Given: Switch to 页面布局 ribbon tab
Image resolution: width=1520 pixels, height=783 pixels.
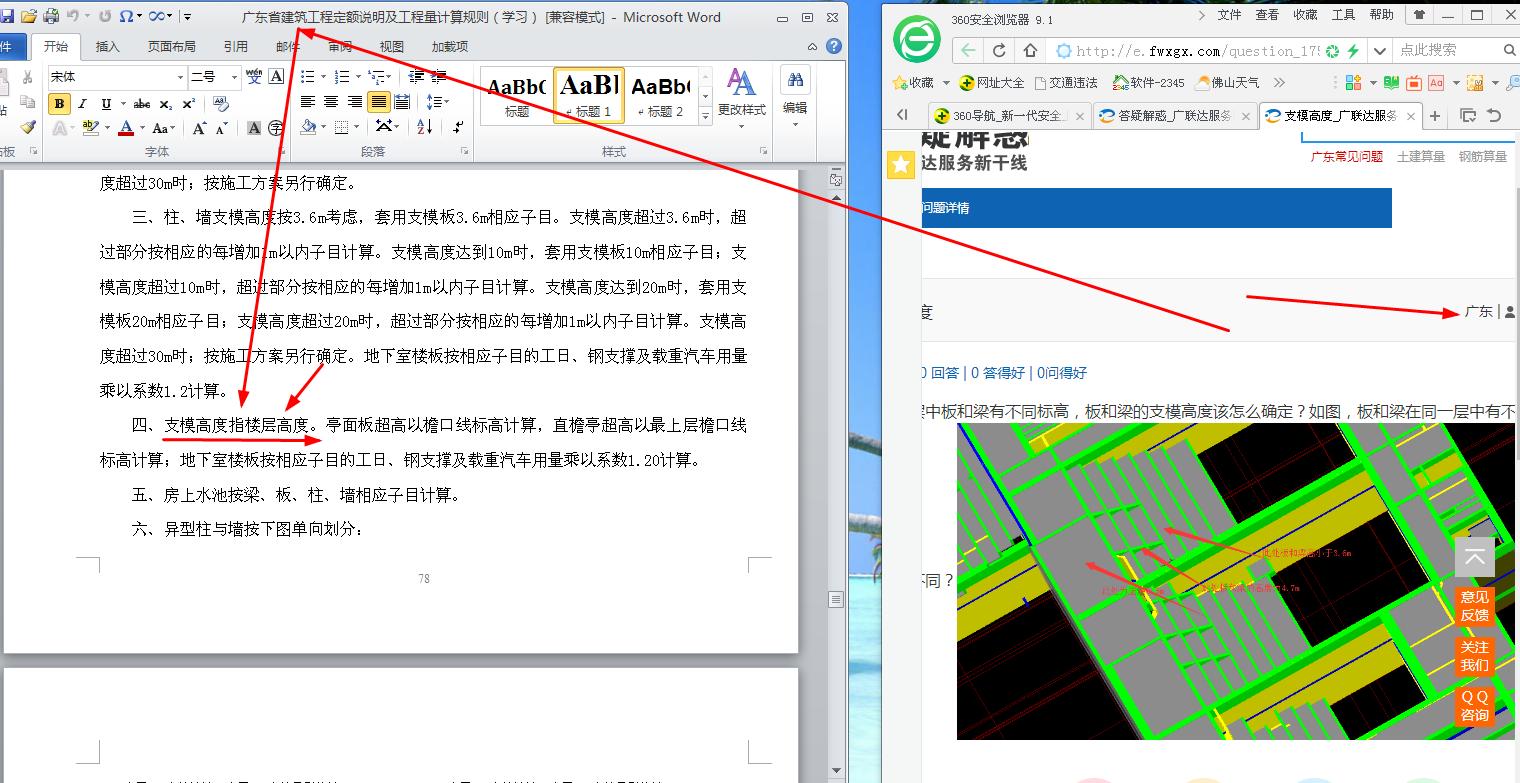Looking at the screenshot, I should (x=172, y=46).
